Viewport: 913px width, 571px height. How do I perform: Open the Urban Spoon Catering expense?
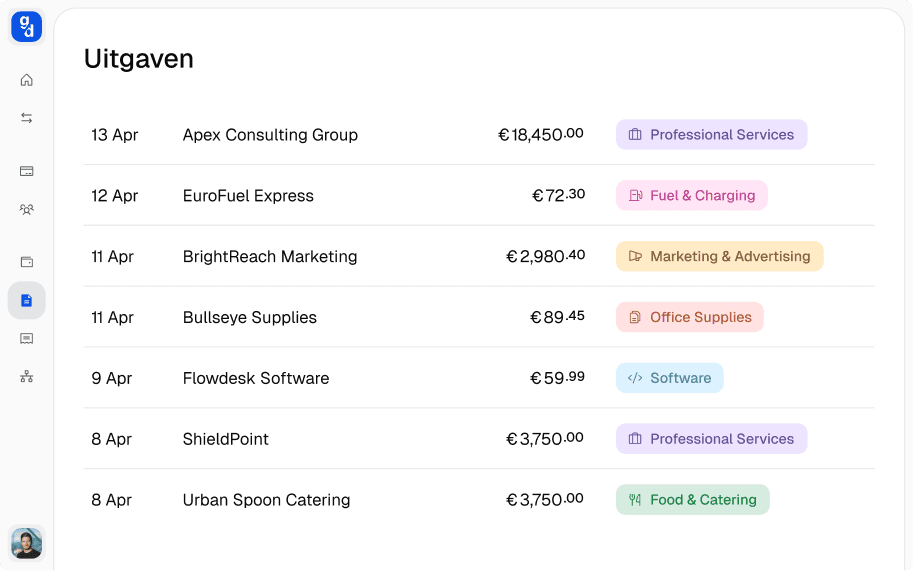(266, 500)
